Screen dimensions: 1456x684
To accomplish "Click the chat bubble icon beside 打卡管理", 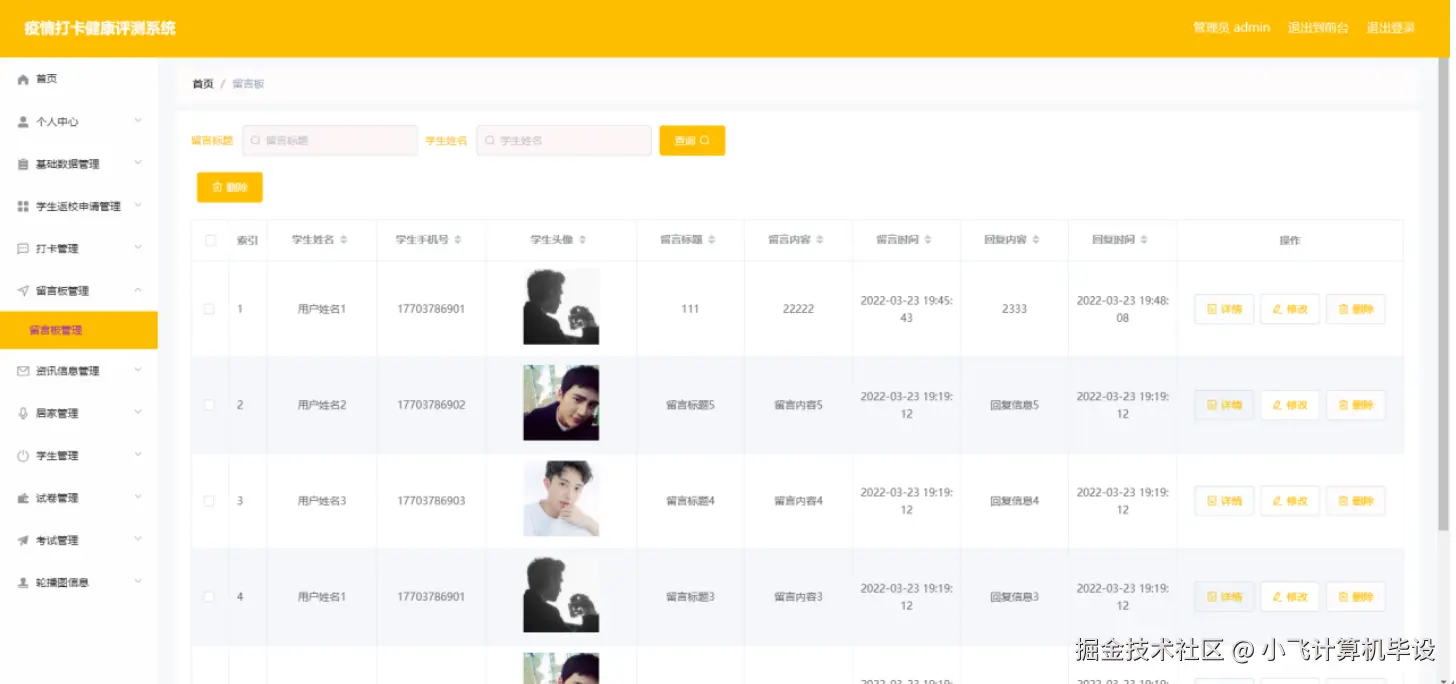I will click(x=23, y=248).
